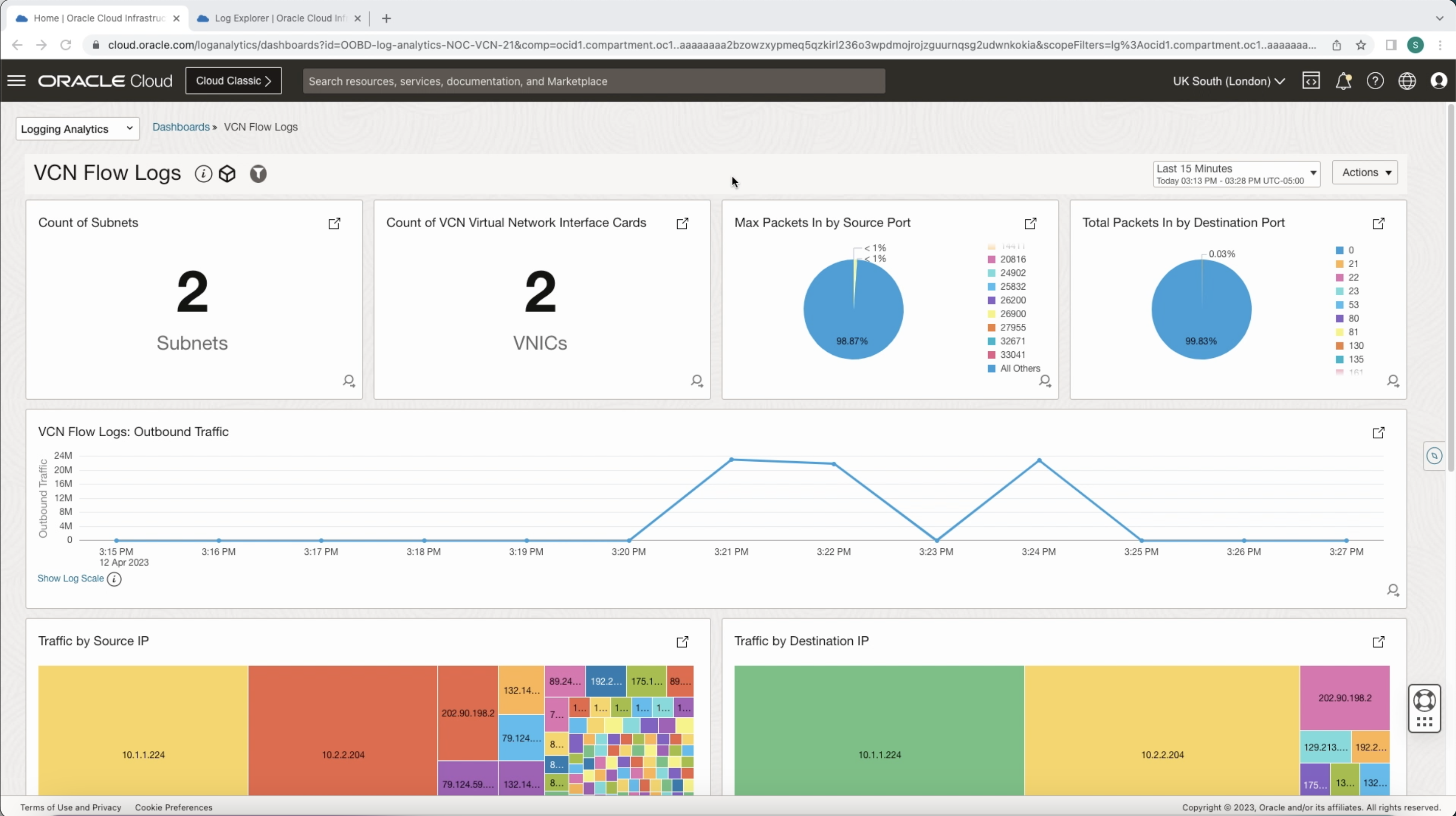Viewport: 1456px width, 816px height.
Task: Open Max Packets In by Source Port in new window
Action: click(1030, 223)
